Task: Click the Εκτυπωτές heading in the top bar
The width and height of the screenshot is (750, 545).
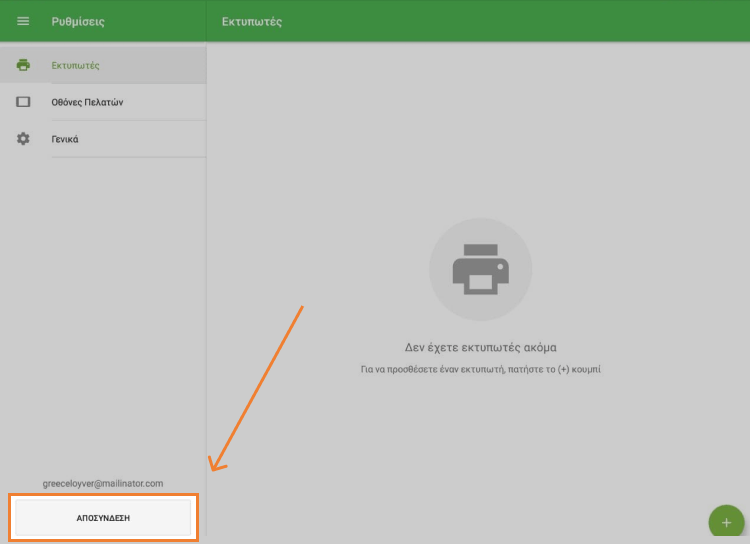Action: pos(252,21)
